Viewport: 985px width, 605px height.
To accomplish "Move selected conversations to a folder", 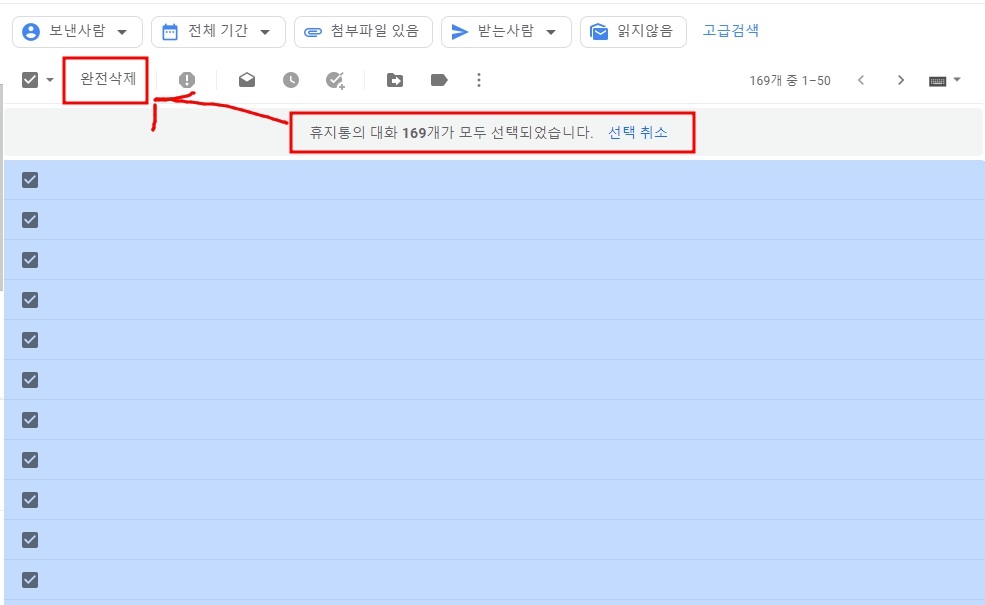I will click(394, 79).
